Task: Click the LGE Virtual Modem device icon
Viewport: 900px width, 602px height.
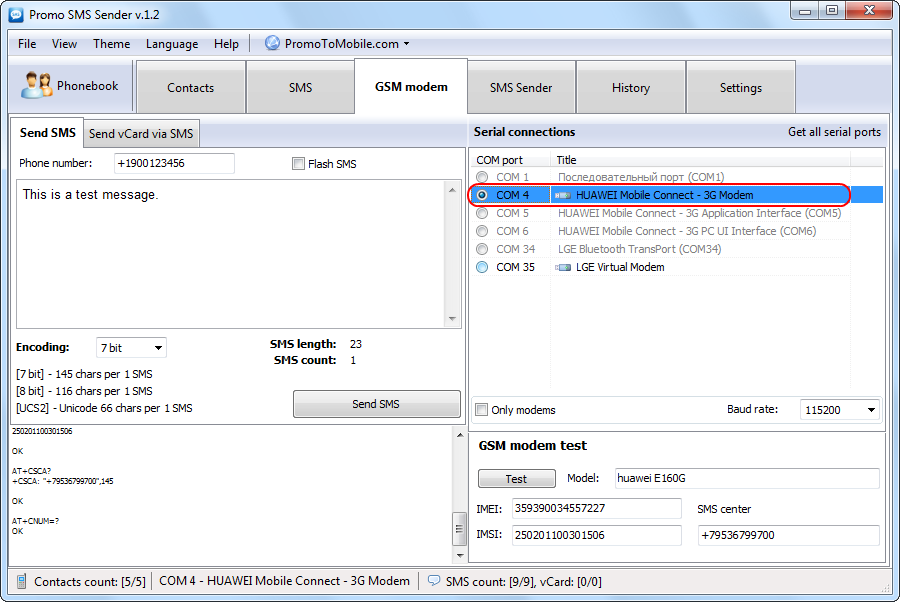Action: tap(563, 267)
